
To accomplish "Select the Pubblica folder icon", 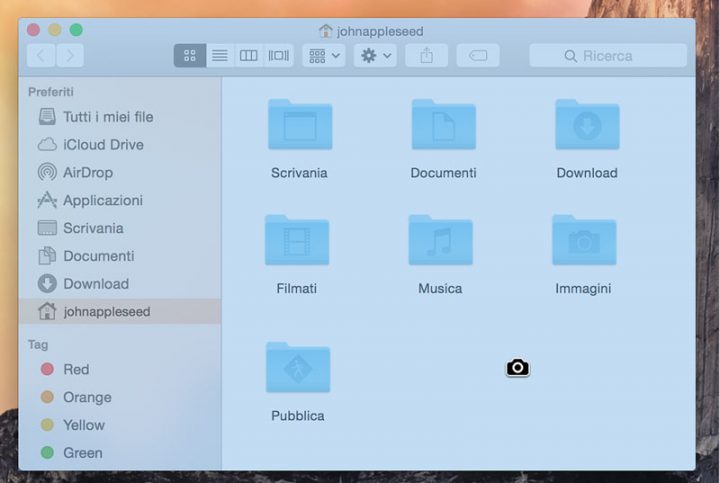I will 298,367.
